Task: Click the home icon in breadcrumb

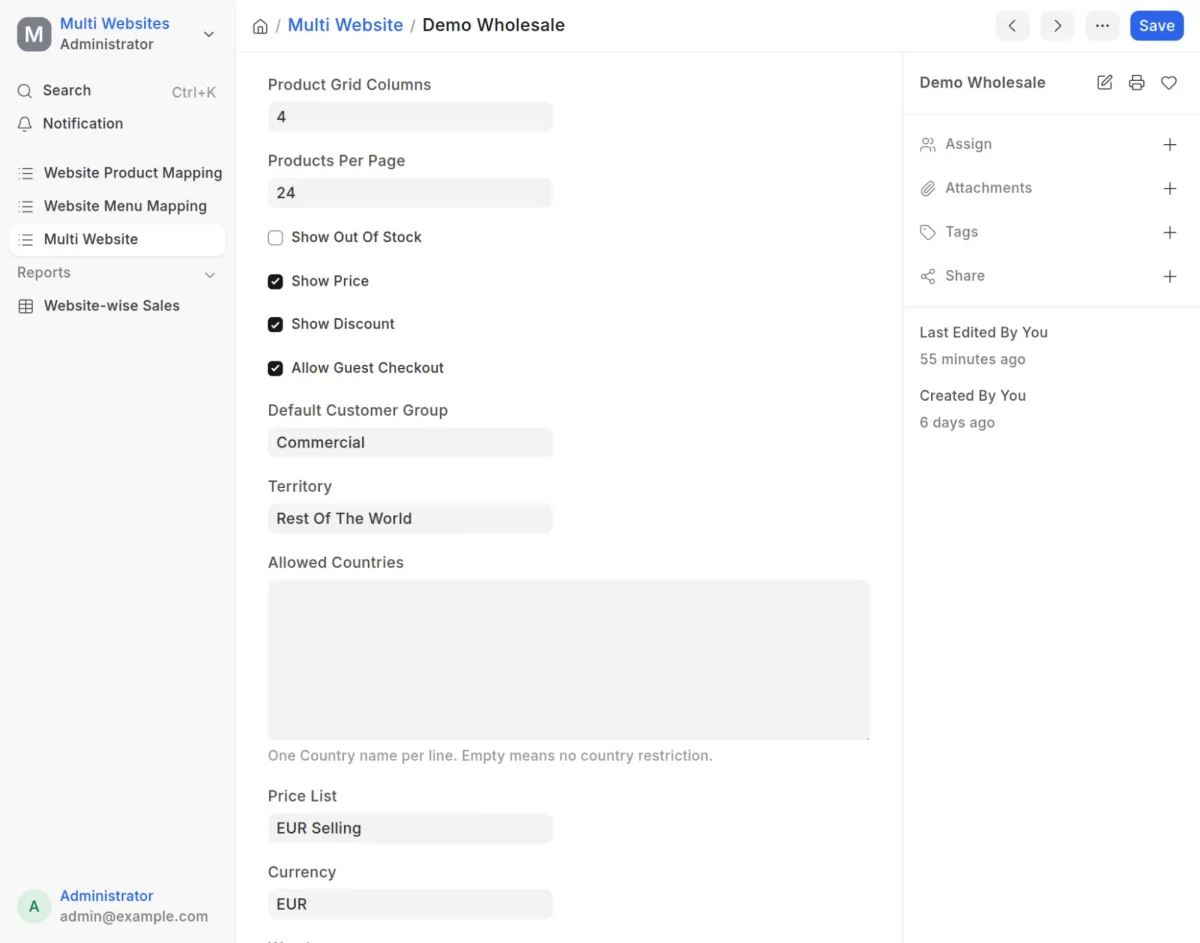Action: [260, 27]
